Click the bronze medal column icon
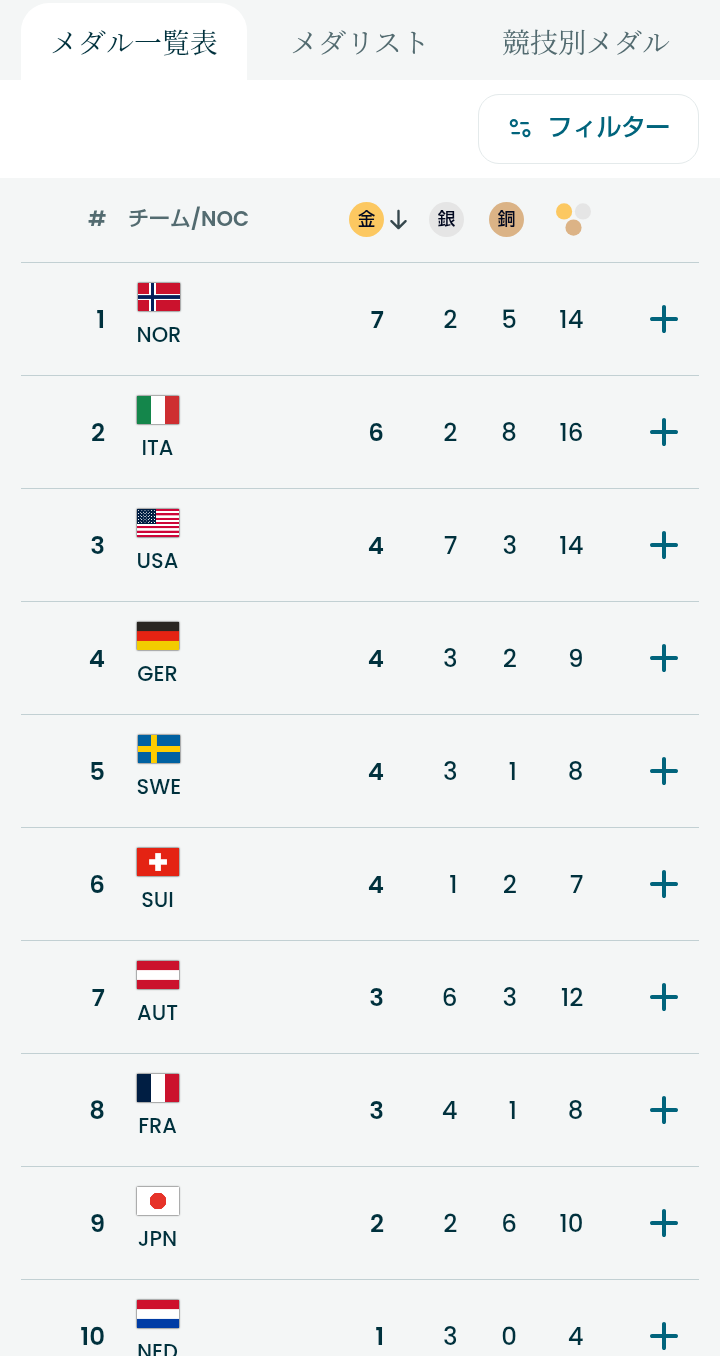 point(507,219)
